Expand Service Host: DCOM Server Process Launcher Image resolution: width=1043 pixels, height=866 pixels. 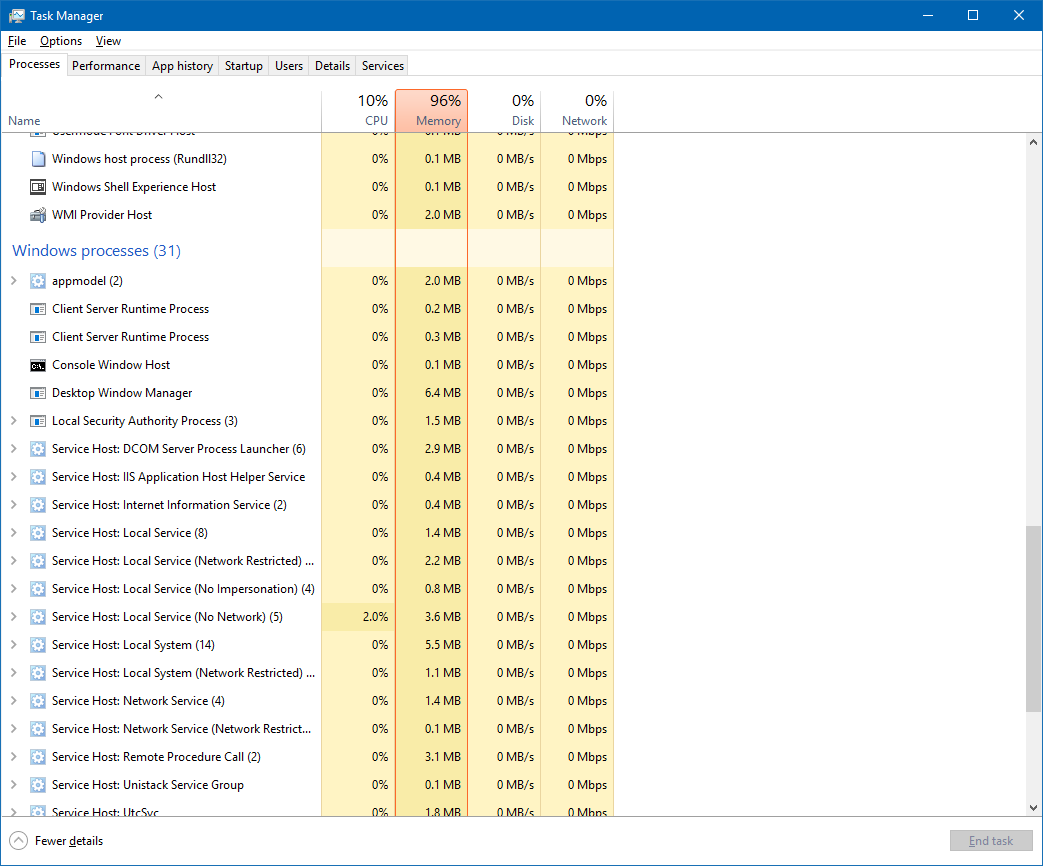13,449
